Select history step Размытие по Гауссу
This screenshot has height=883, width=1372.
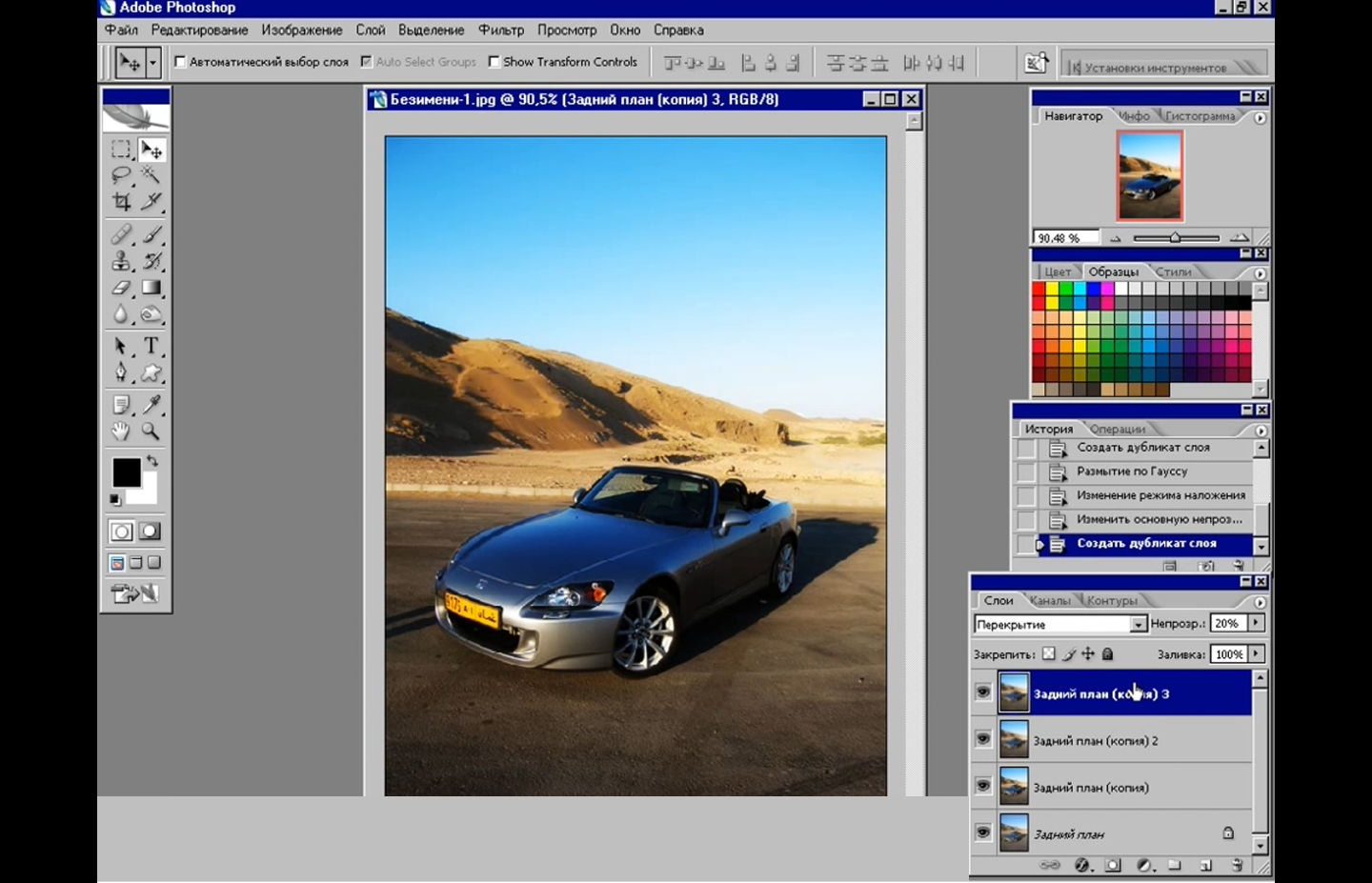coord(1132,472)
